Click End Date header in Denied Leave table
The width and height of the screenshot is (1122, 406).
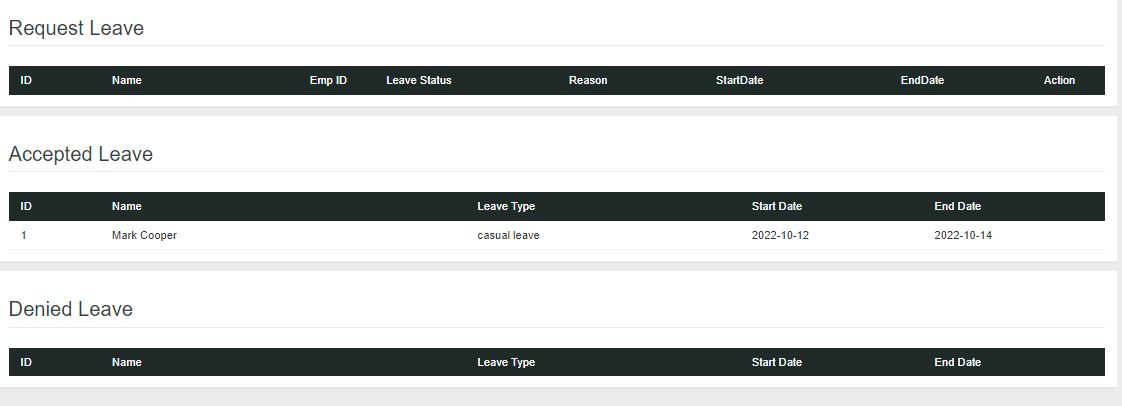957,363
